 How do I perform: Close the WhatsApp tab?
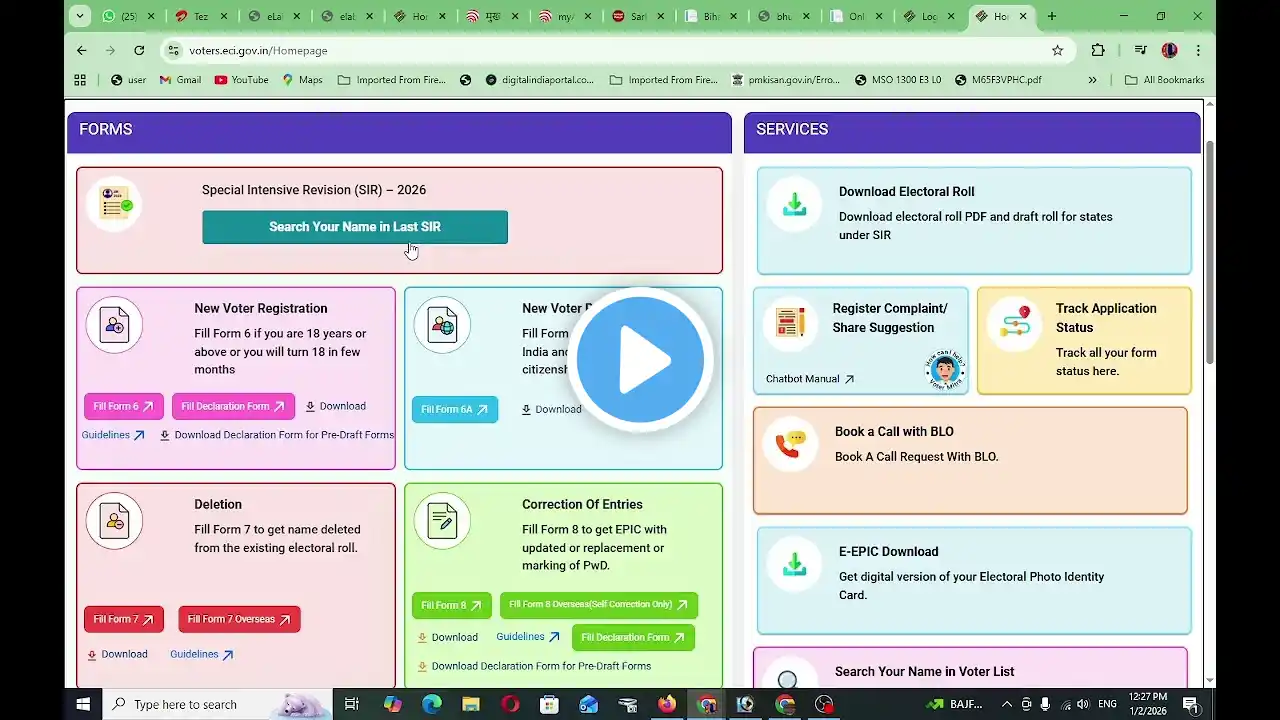coord(151,16)
